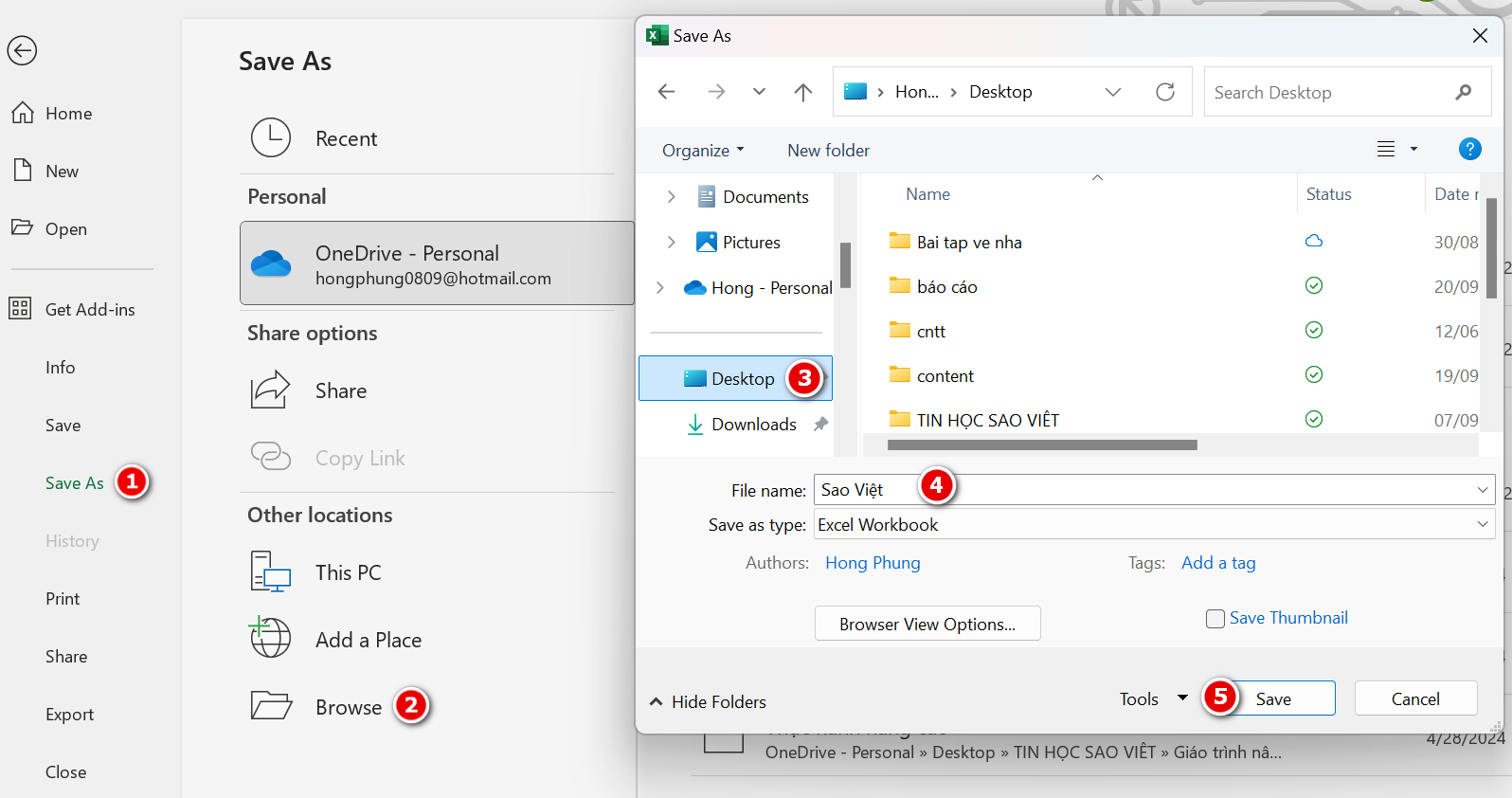The height and width of the screenshot is (798, 1512).
Task: Select Print in the Backstage menu
Action: (63, 599)
